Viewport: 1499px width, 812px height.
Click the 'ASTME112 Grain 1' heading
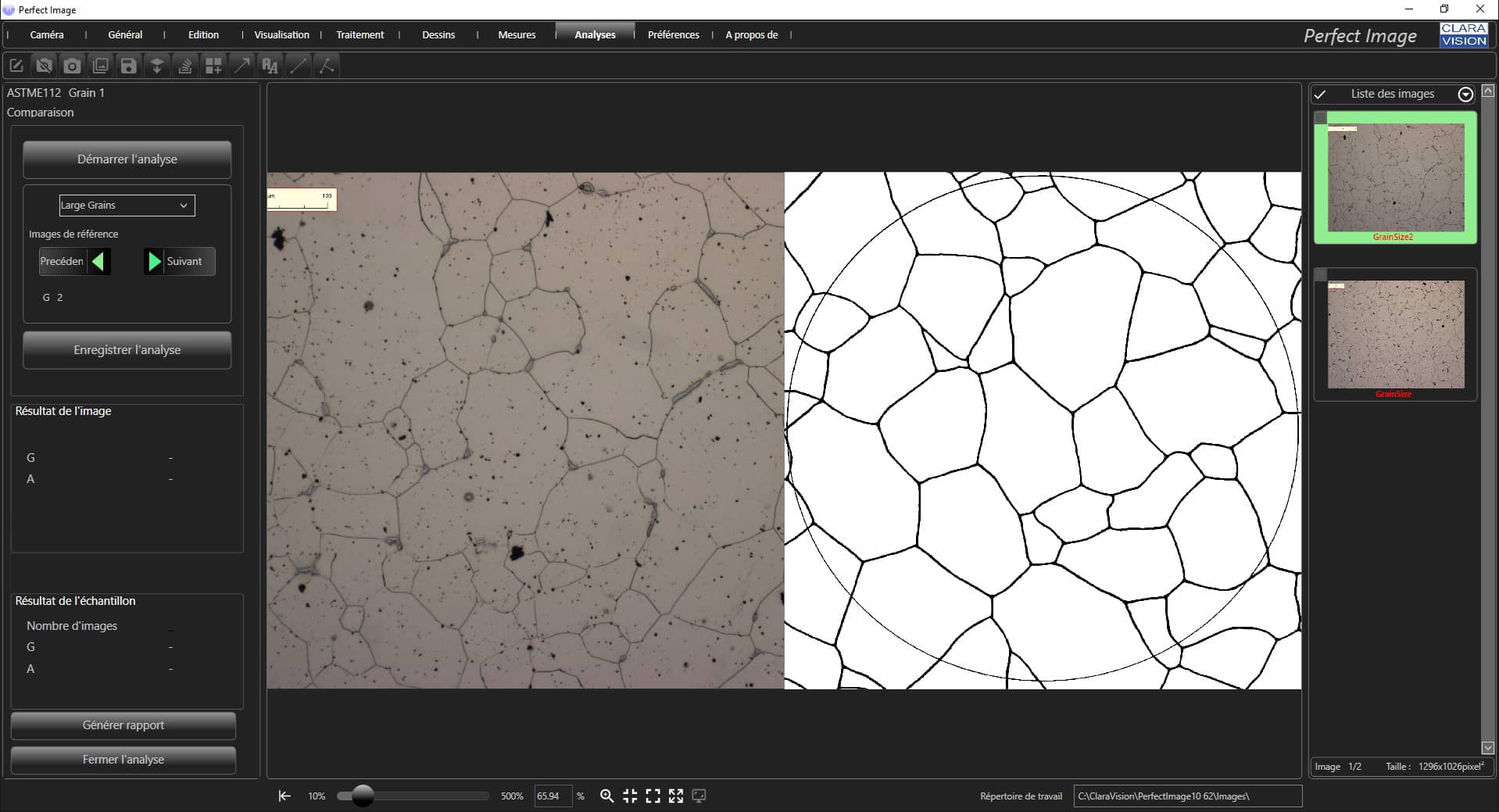(55, 92)
